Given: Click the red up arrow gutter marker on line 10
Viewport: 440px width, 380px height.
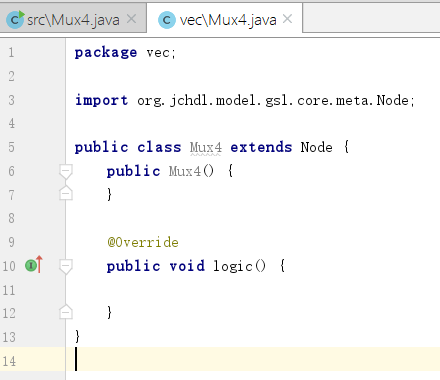Looking at the screenshot, I should pyautogui.click(x=39, y=264).
